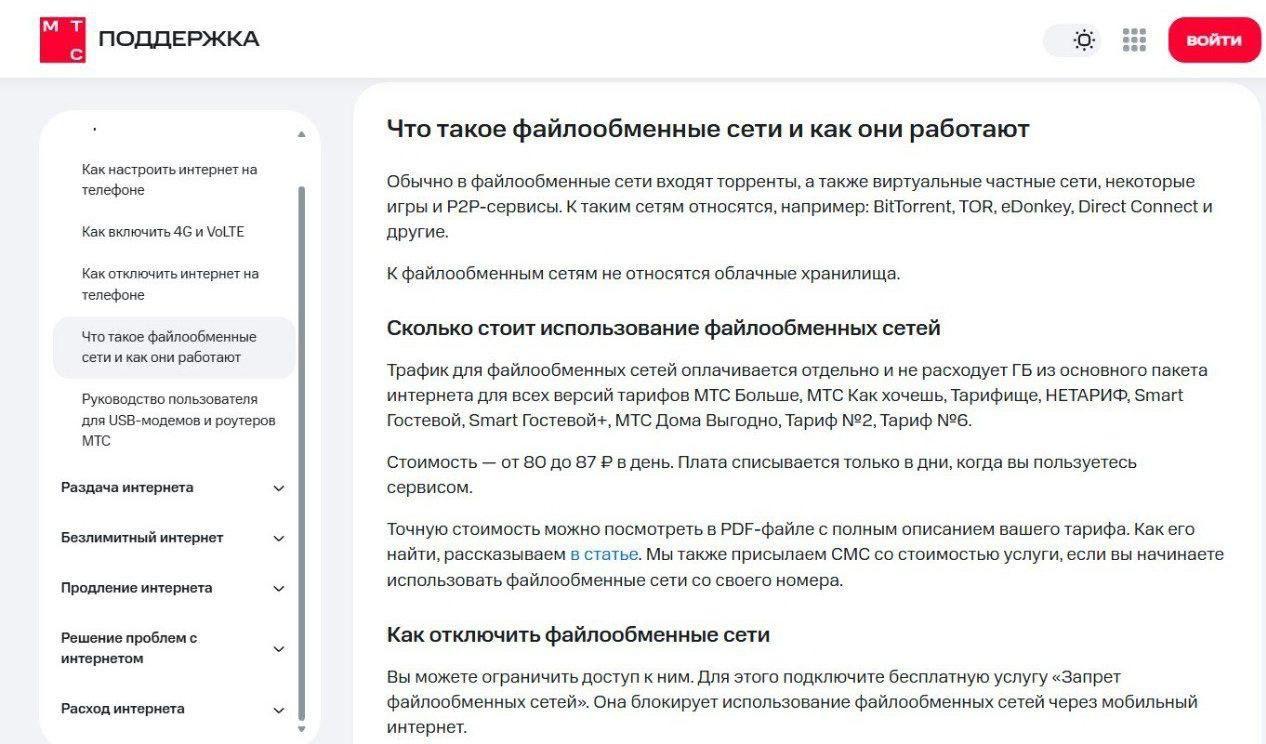Click sidebar scrollbar up arrow
1266x744 pixels.
(x=302, y=134)
